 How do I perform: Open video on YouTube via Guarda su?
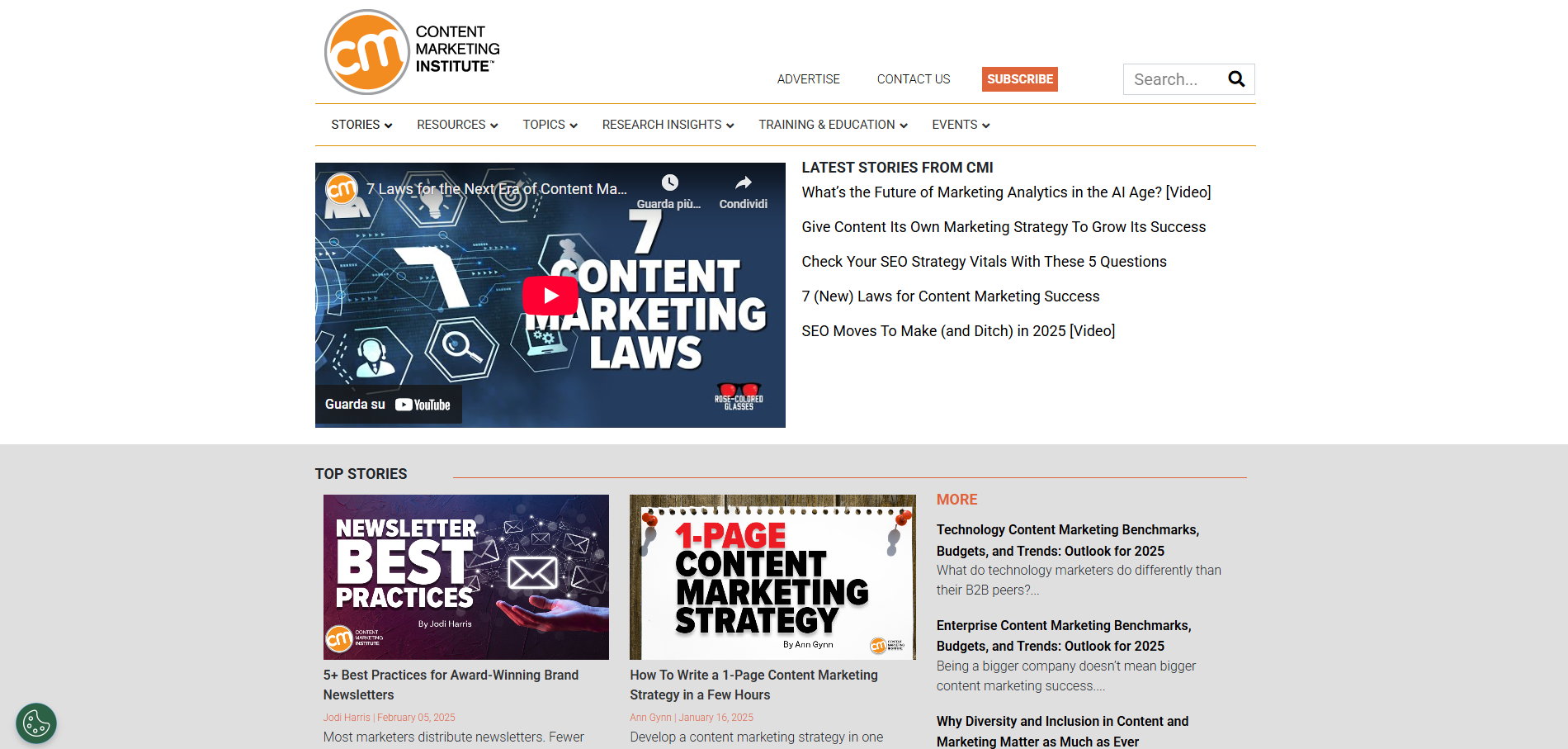388,405
